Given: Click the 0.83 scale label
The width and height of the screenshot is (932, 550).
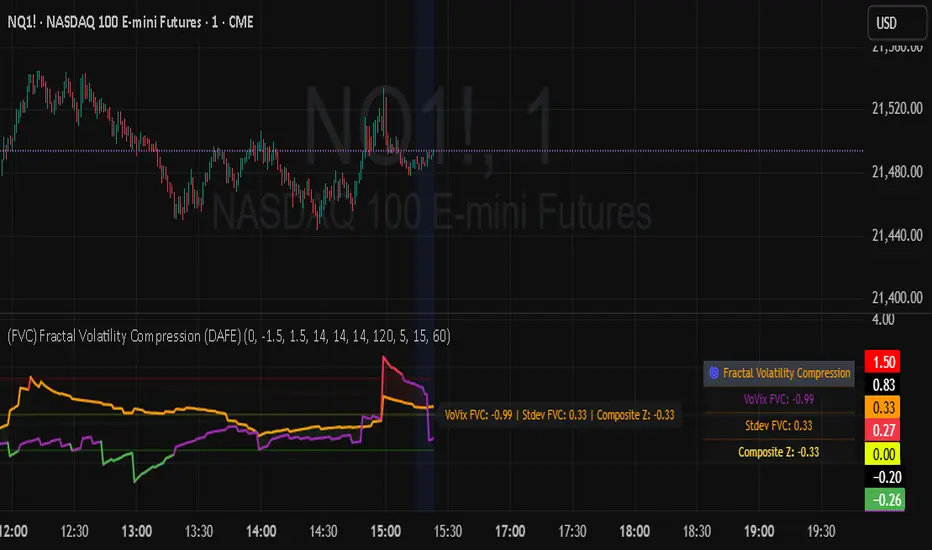Looking at the screenshot, I should point(883,385).
